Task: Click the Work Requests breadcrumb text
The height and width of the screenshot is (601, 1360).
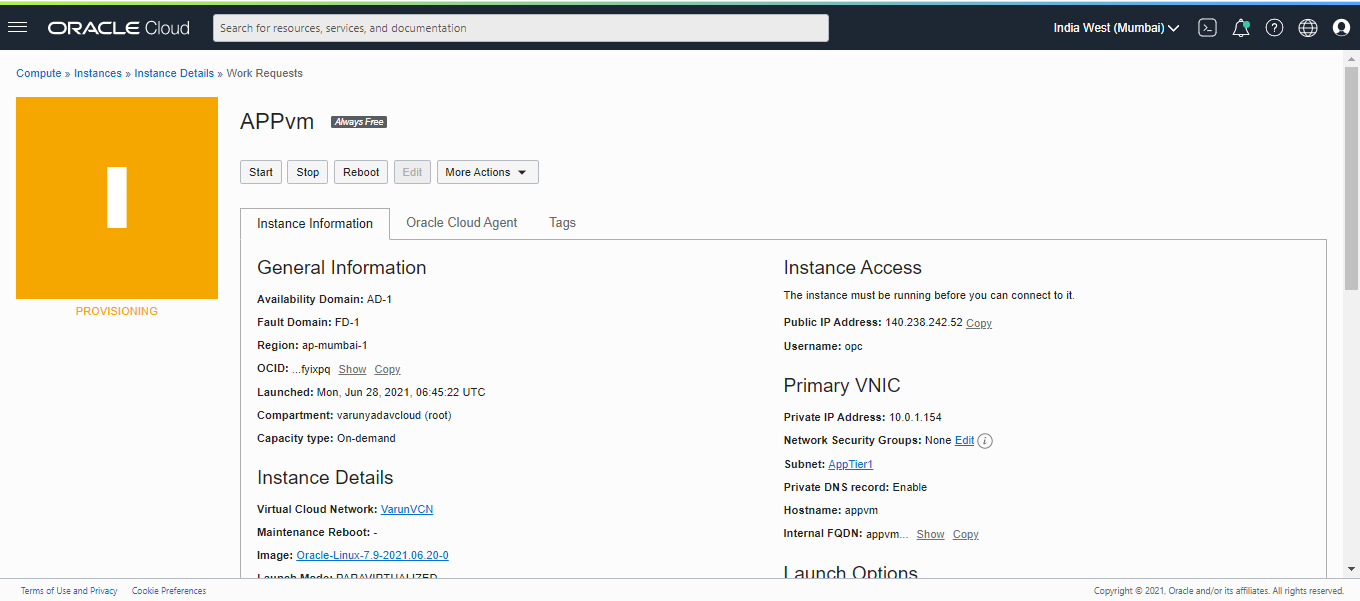Action: point(264,73)
